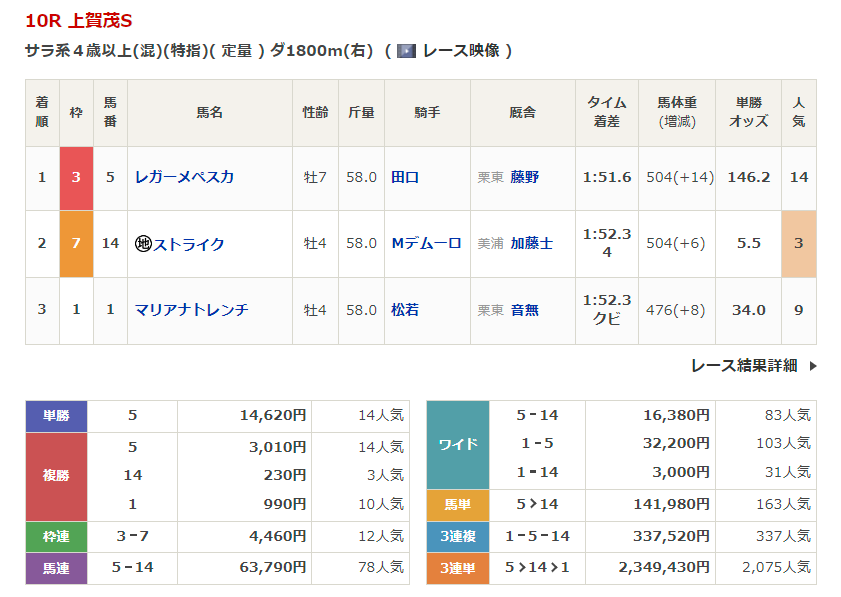Viewport: 841px width, 597px height.
Task: Click the 馬連 payout label
Action: click(x=56, y=568)
